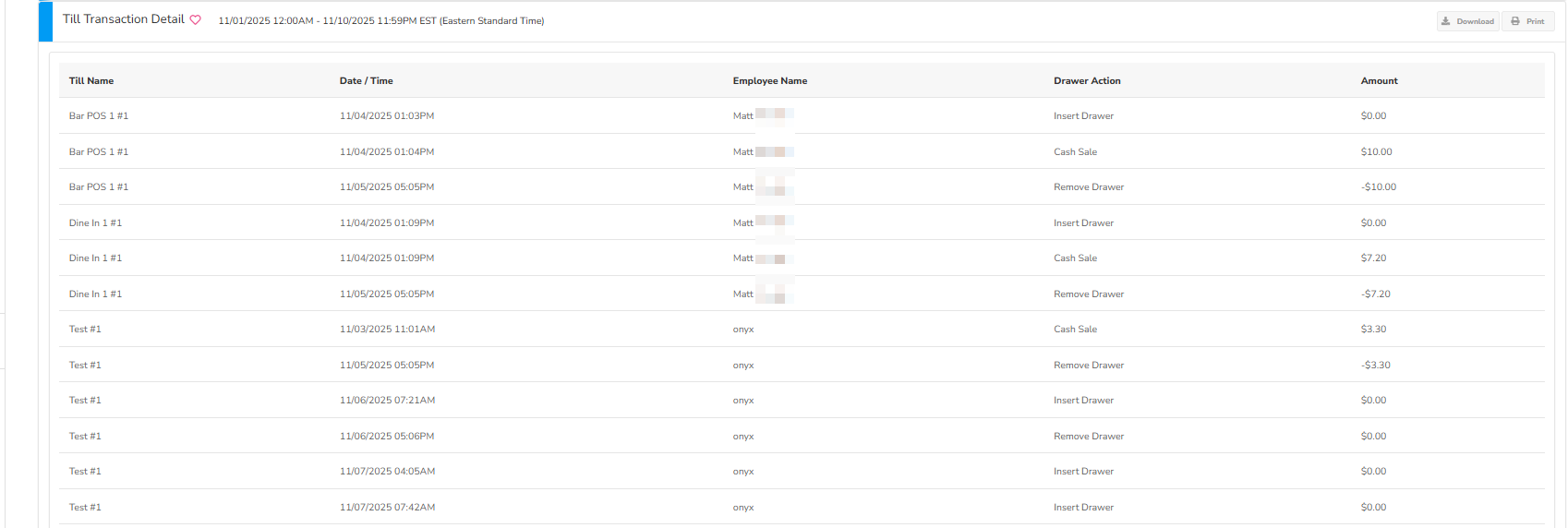Click the 11/06/2025 07:21AM timestamp

click(387, 401)
